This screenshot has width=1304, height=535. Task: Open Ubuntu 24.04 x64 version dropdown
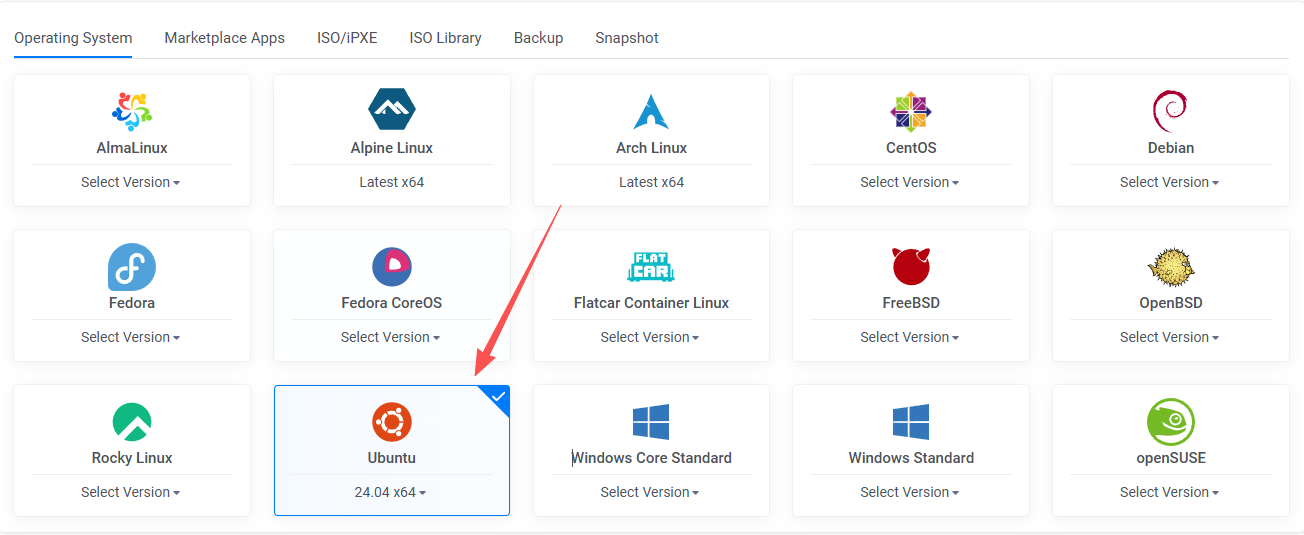pos(391,492)
